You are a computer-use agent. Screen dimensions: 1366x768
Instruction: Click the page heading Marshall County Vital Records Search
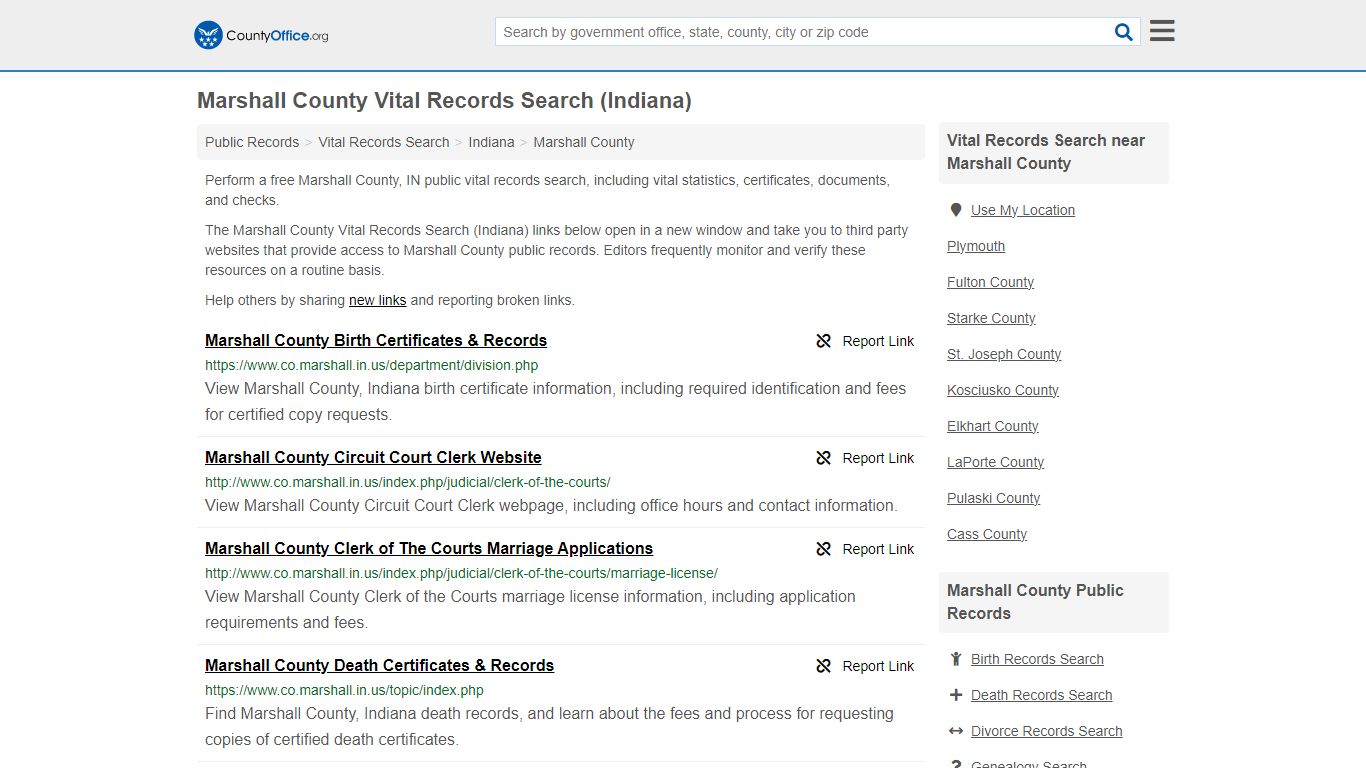pos(444,101)
